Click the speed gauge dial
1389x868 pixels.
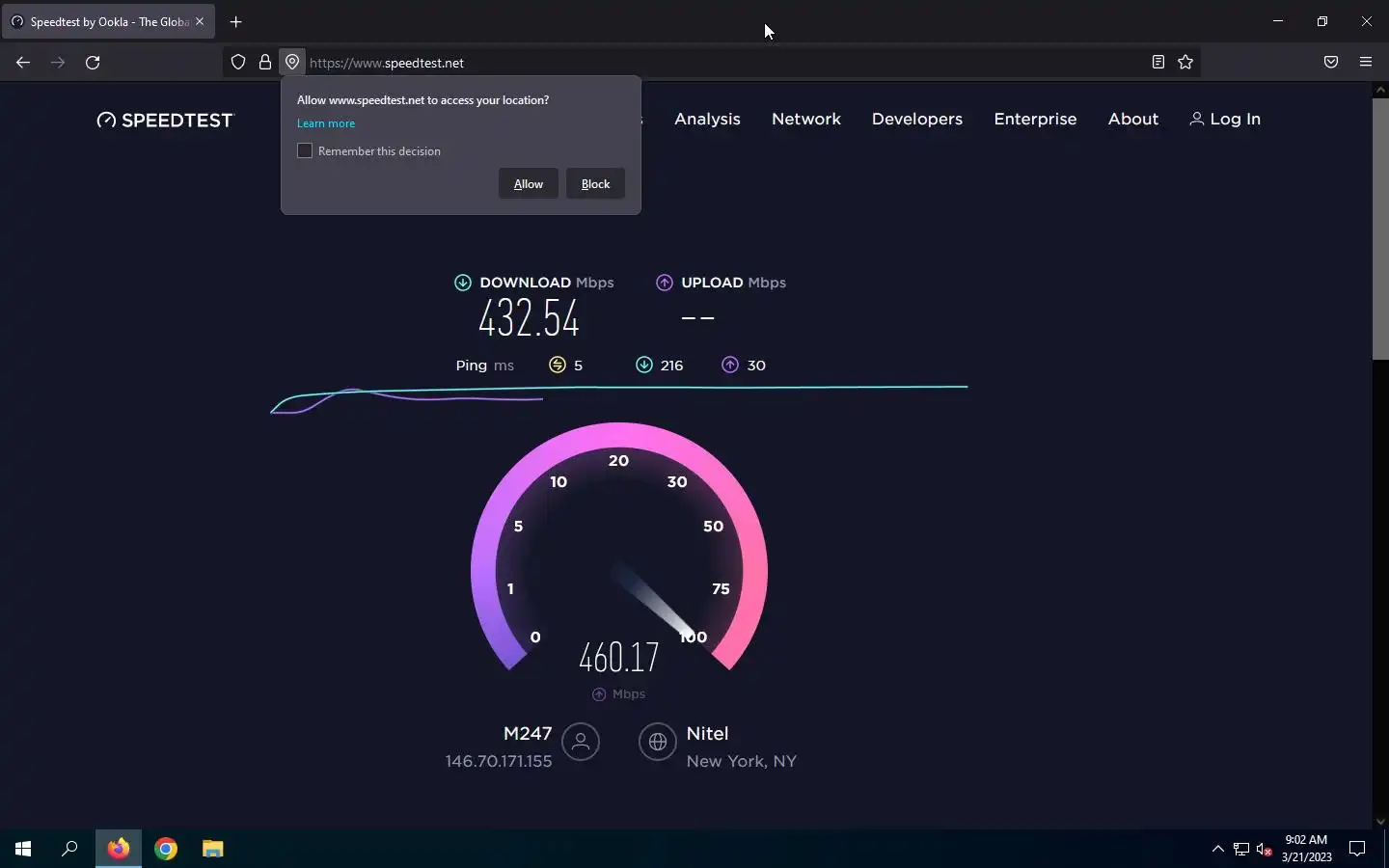(x=619, y=547)
